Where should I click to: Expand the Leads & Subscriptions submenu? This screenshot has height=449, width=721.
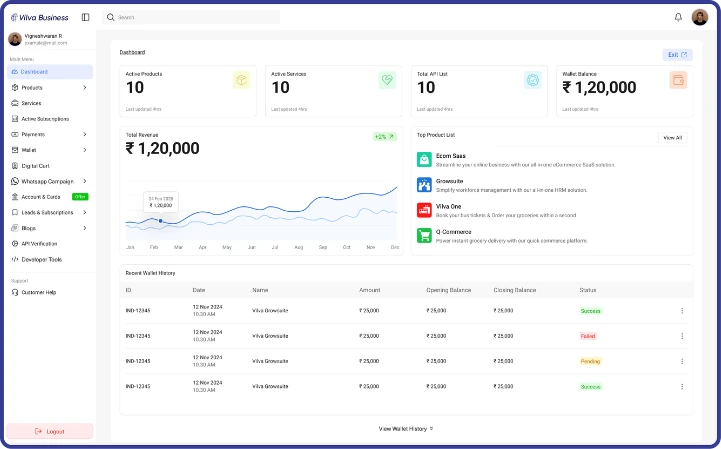click(x=85, y=212)
